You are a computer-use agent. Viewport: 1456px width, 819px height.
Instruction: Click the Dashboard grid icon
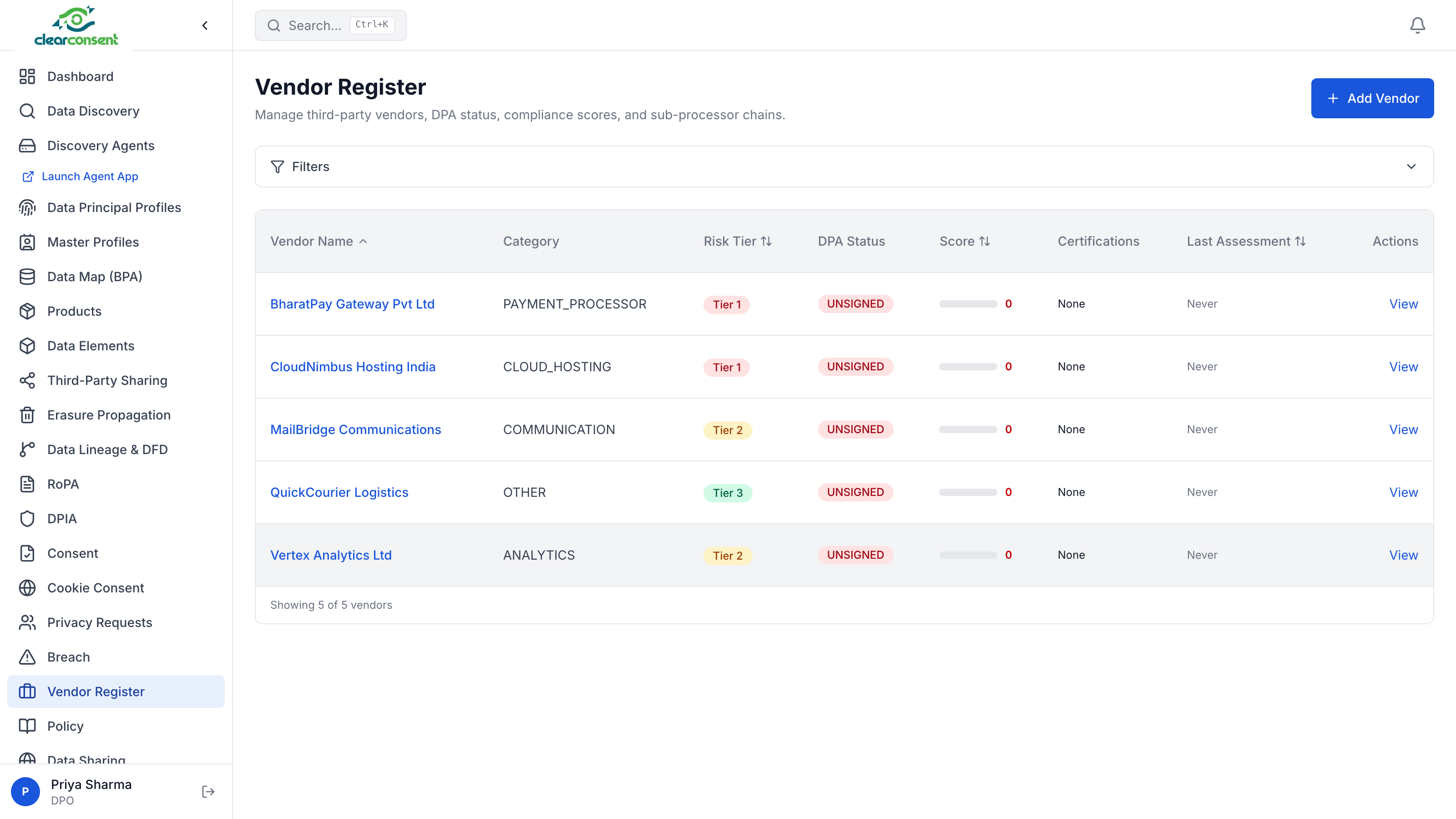tap(27, 76)
